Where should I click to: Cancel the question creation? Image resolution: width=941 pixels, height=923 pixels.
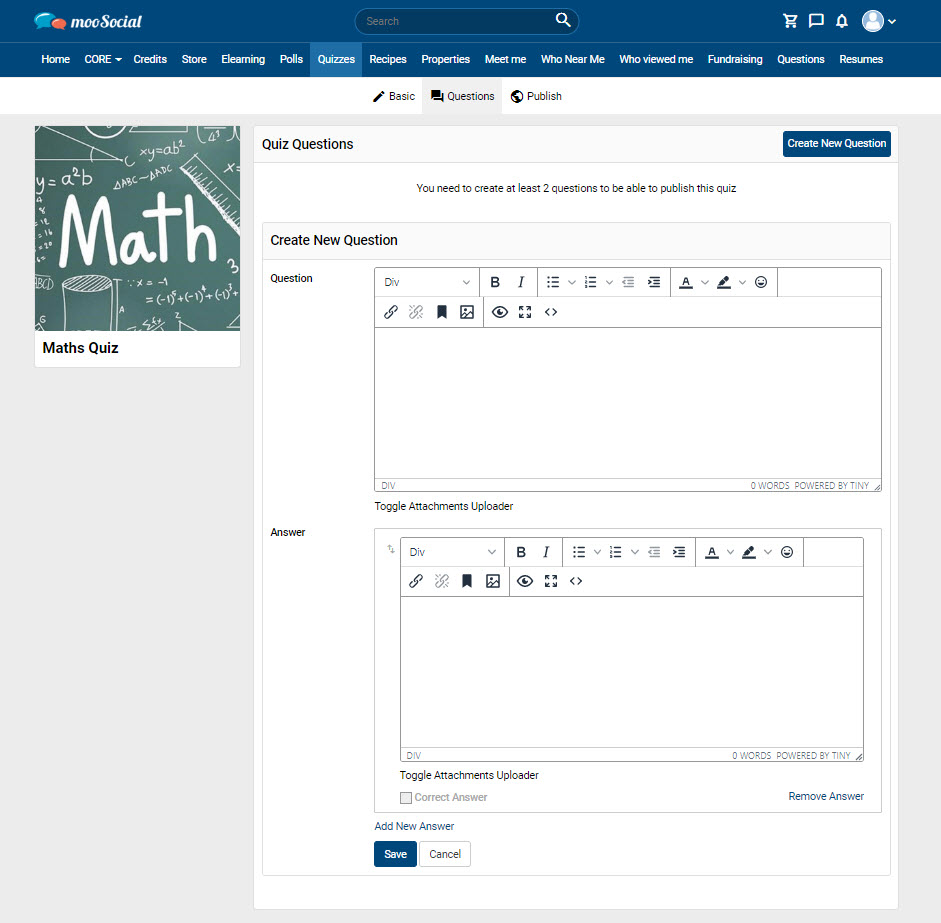445,854
